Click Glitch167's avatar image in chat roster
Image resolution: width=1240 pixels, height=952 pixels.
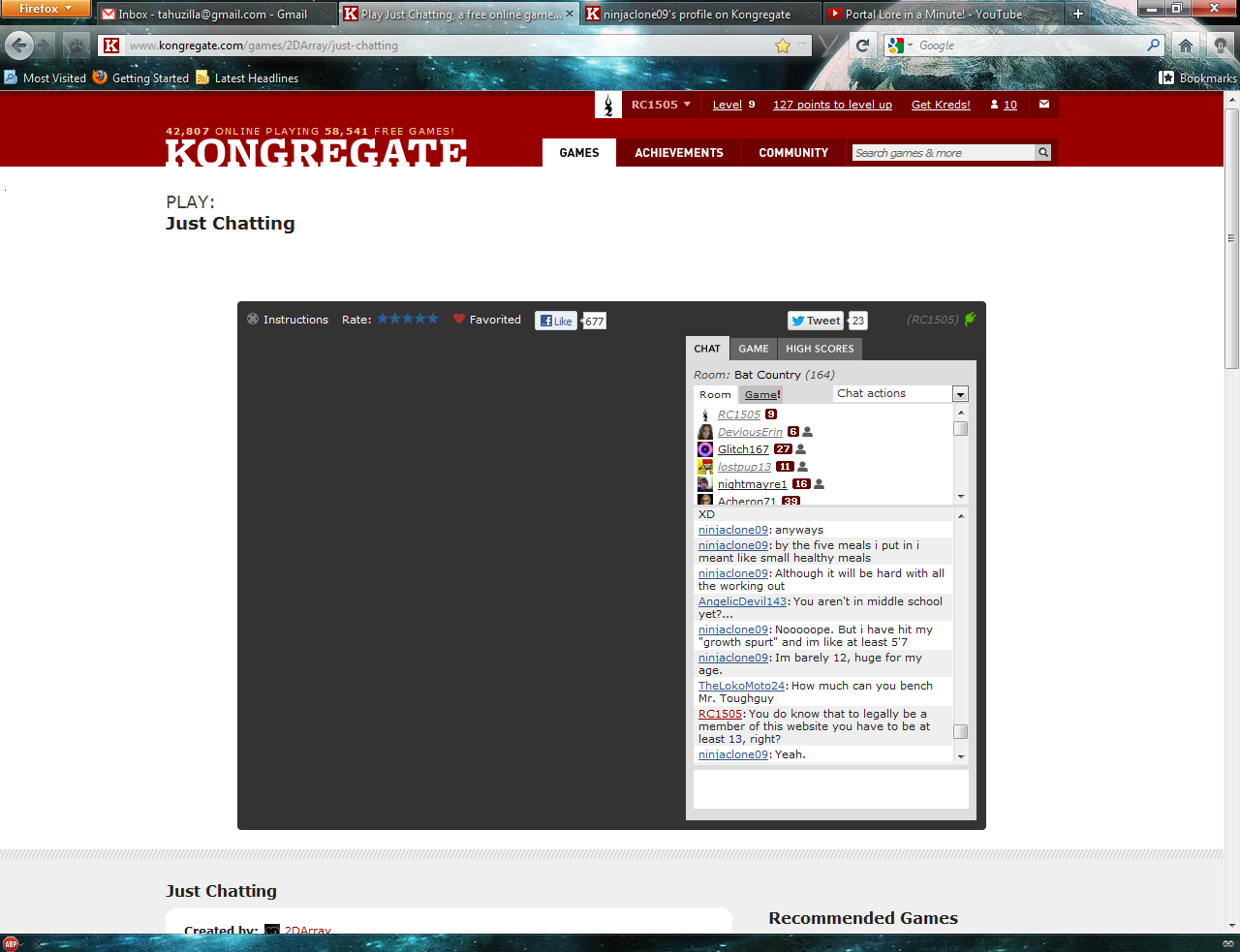click(704, 448)
